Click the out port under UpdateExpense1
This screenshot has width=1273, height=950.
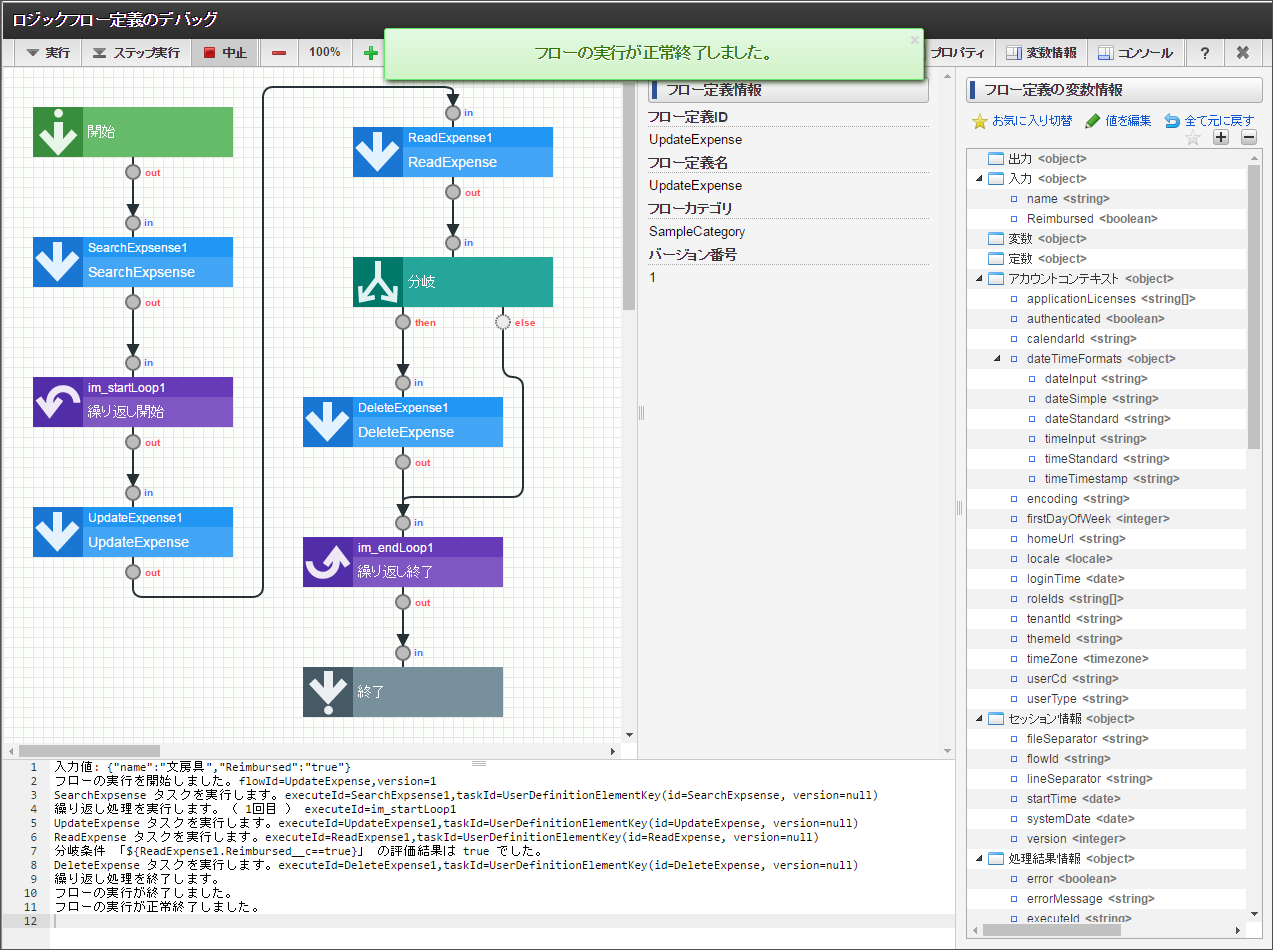coord(133,572)
